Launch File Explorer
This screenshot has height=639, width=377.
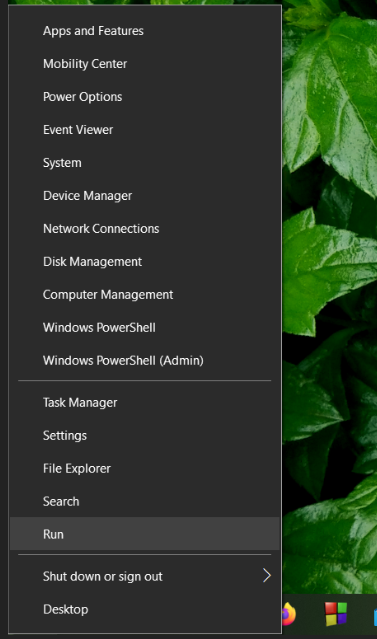[145, 469]
